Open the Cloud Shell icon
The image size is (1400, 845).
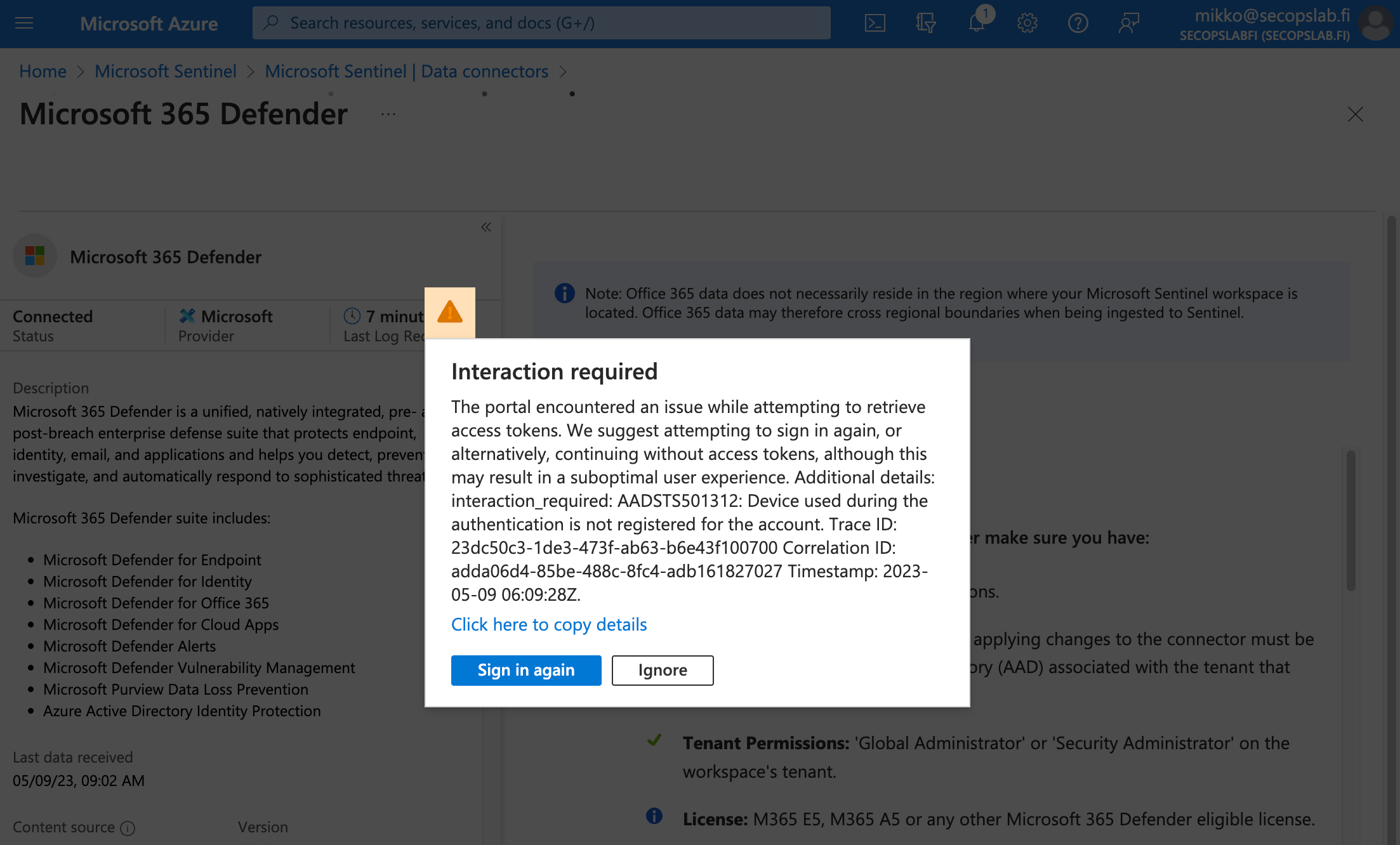pyautogui.click(x=875, y=23)
